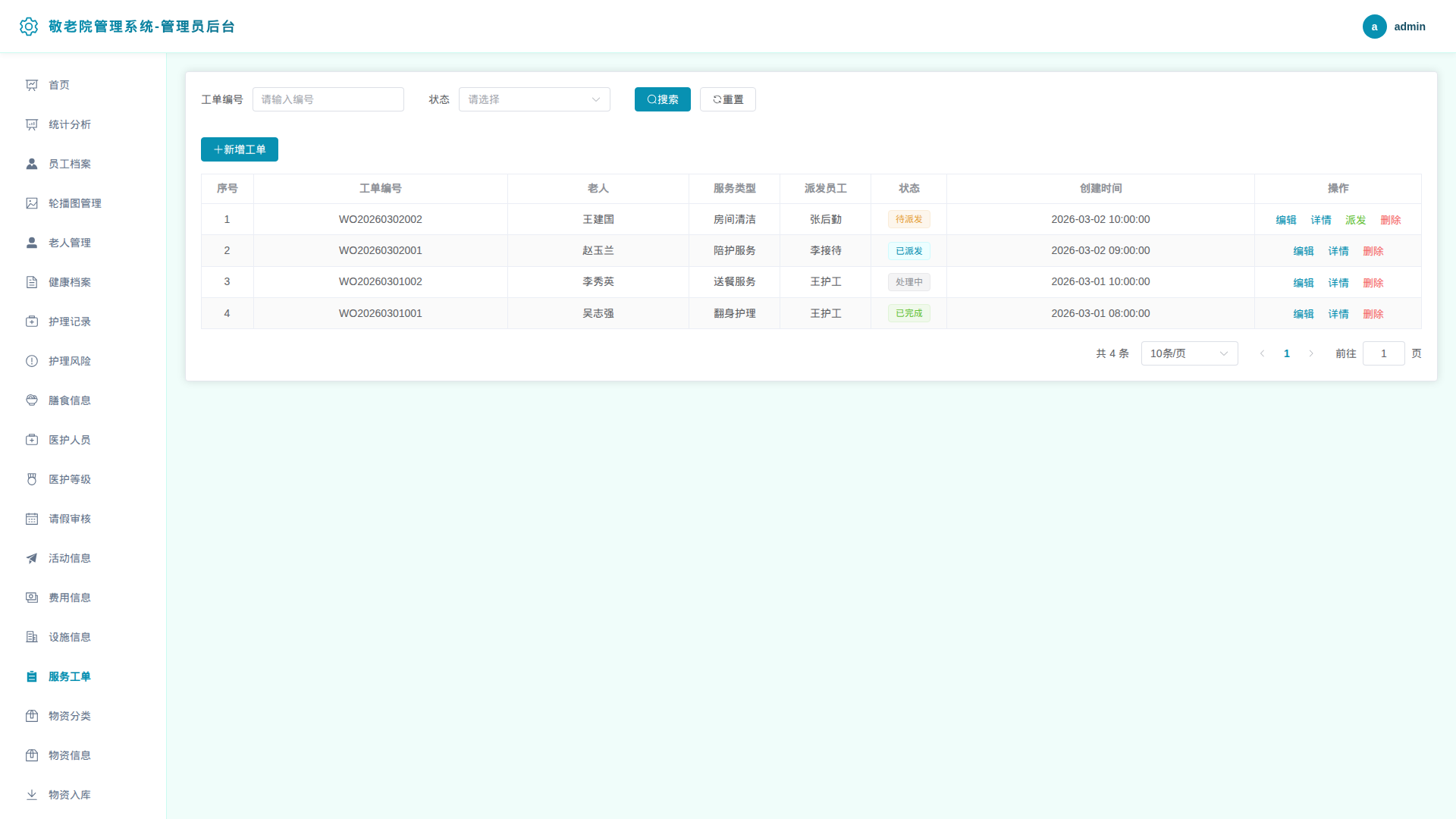Click the 待派发 status tag

pyautogui.click(x=908, y=219)
